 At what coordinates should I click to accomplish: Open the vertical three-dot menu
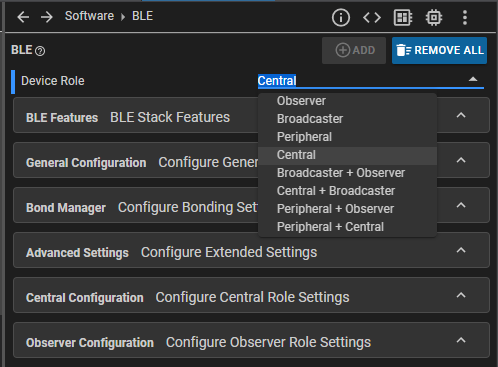465,17
